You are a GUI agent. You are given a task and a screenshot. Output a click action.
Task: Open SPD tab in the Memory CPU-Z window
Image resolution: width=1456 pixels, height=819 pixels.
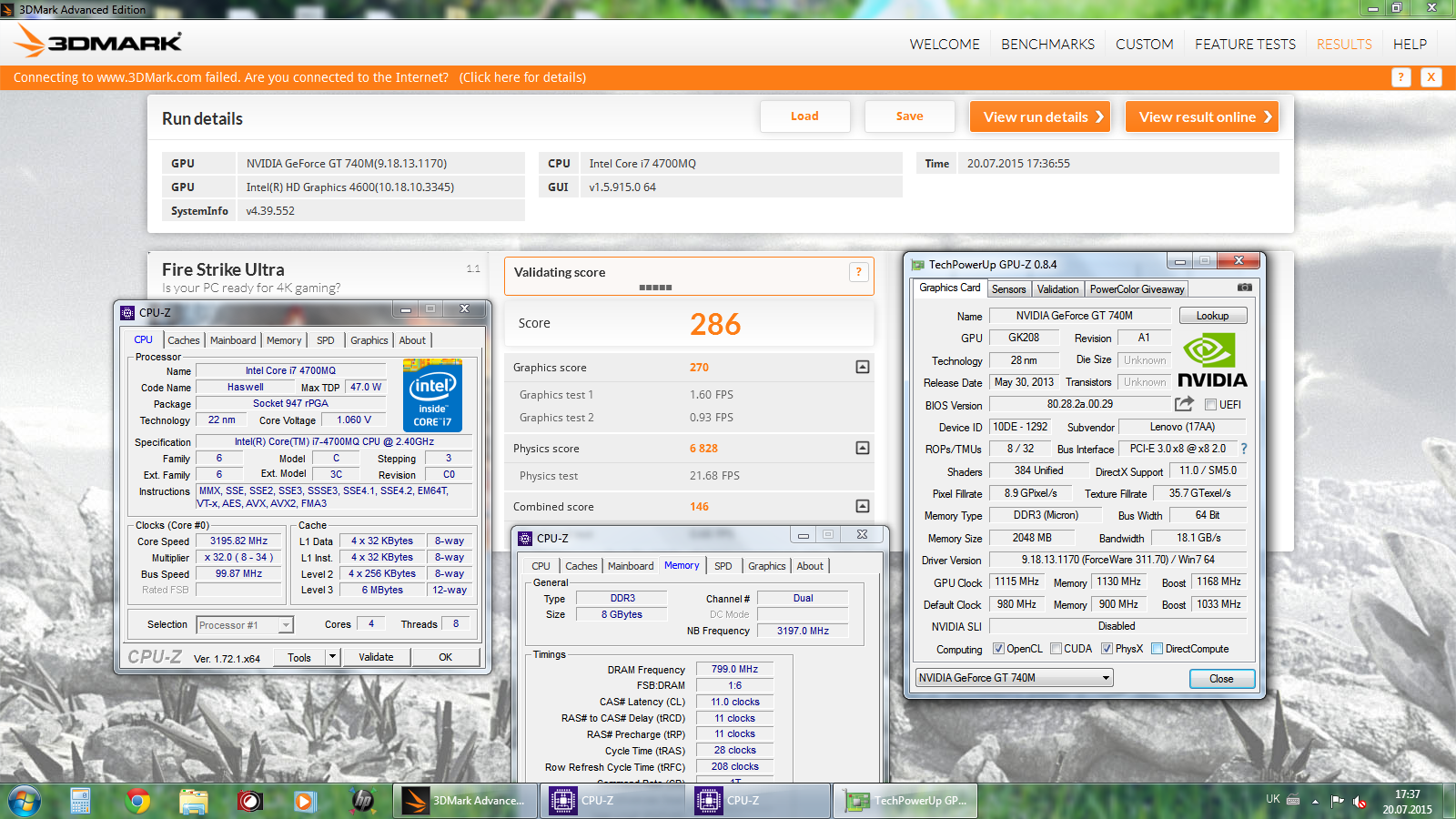click(723, 566)
